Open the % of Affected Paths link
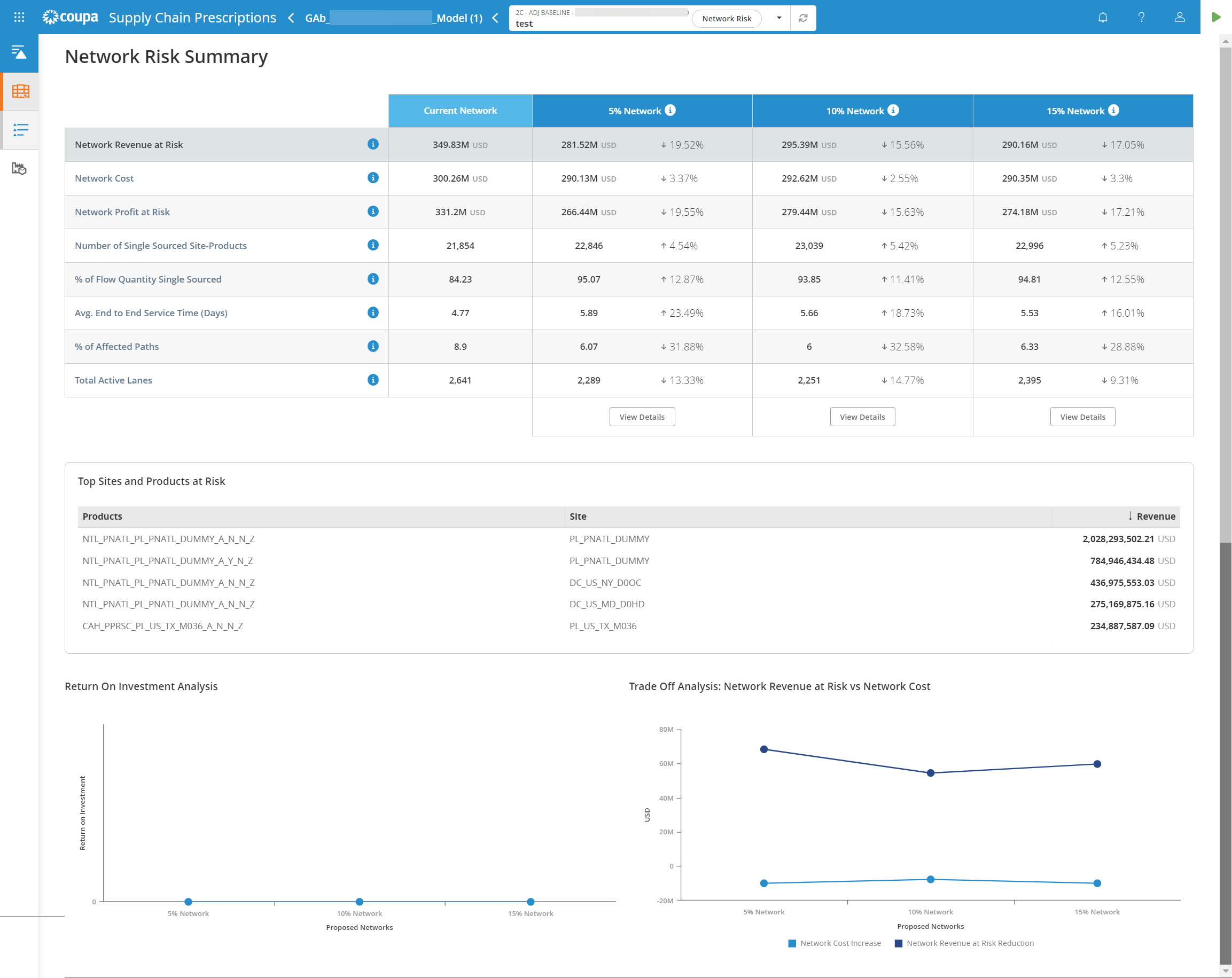Screen dimensions: 1232x978 (x=116, y=347)
